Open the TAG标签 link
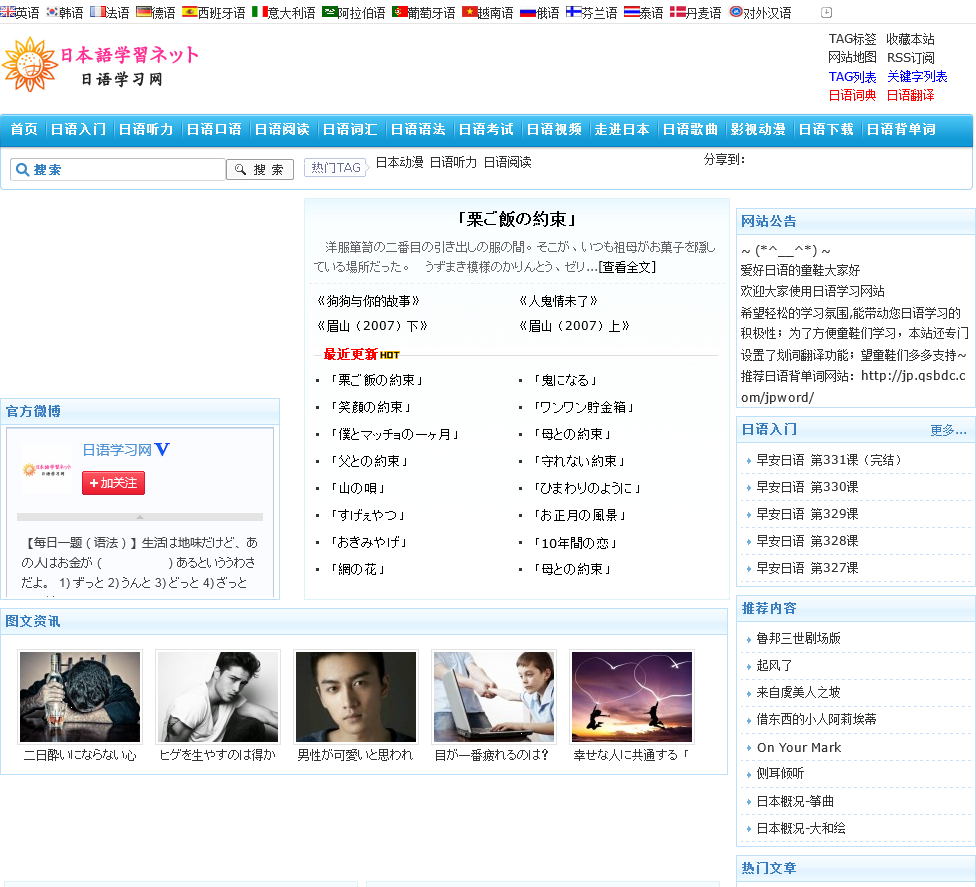This screenshot has width=976, height=887. coord(852,39)
